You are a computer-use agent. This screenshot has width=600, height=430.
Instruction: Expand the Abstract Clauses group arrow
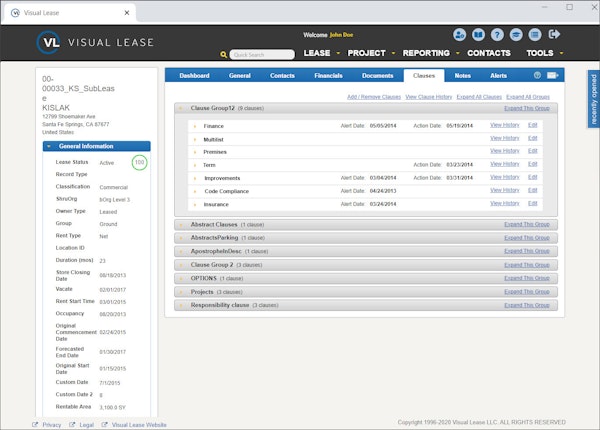pyautogui.click(x=181, y=225)
